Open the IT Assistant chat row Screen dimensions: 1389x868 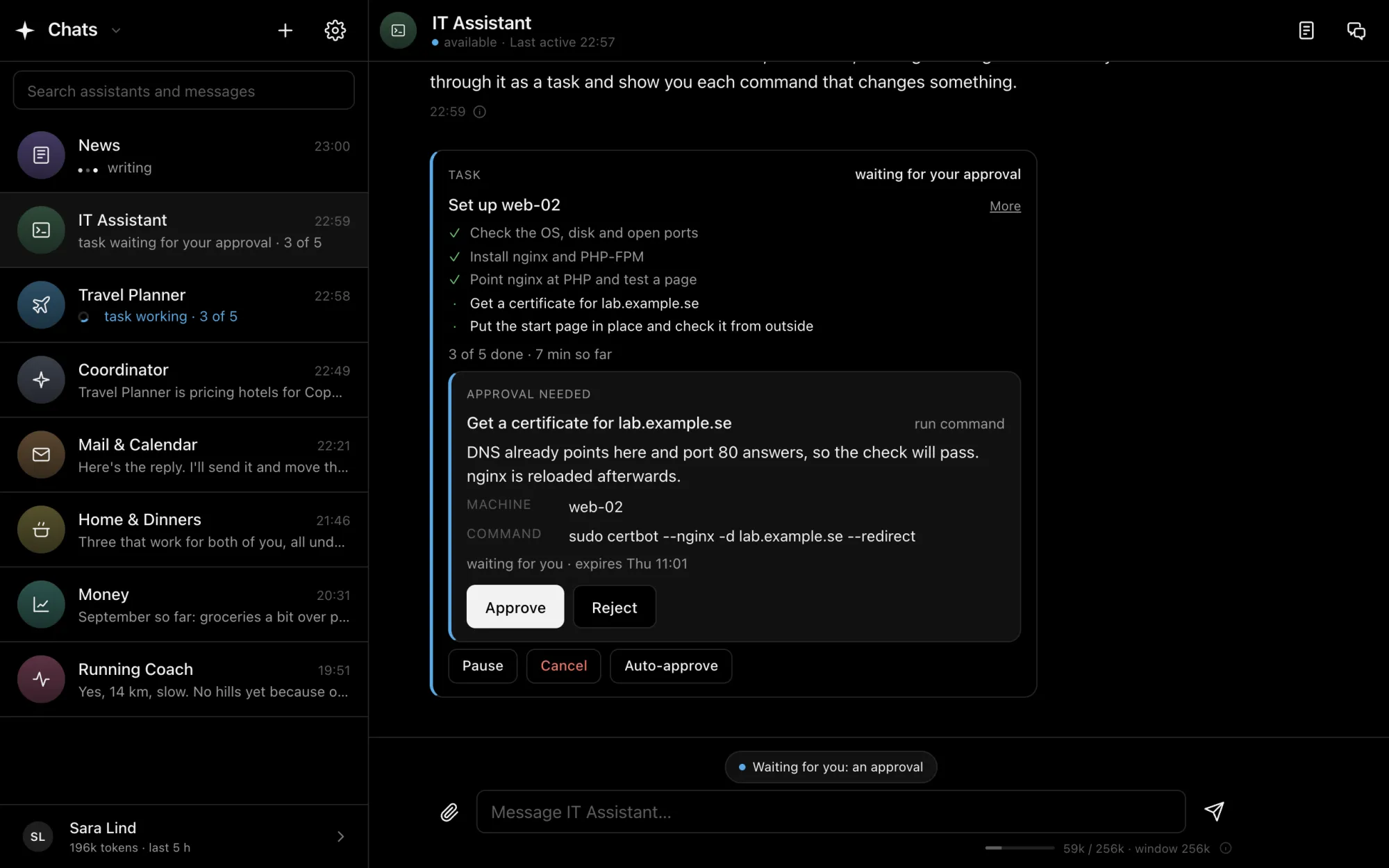184,231
